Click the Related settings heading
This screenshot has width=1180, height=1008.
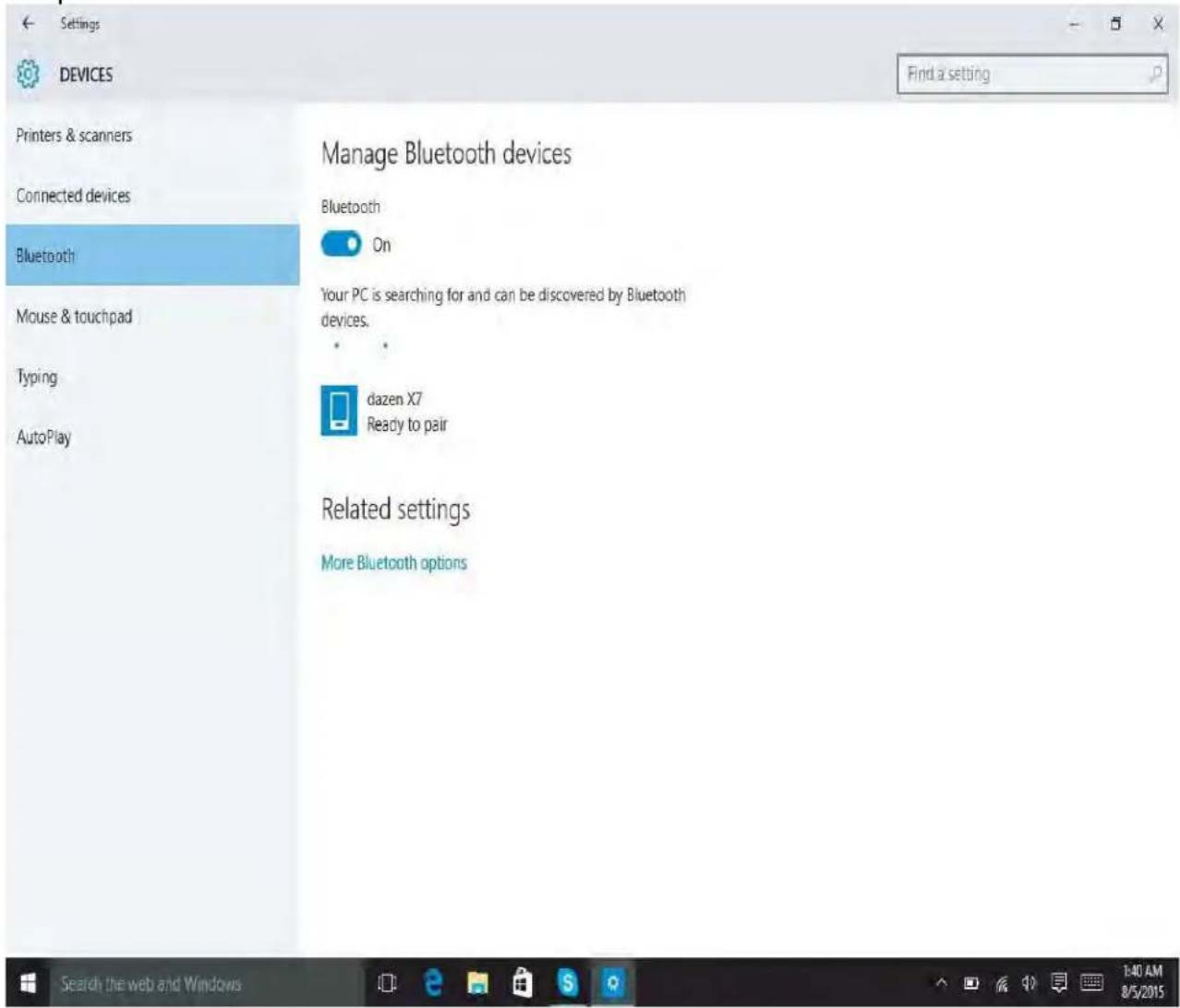(x=395, y=510)
